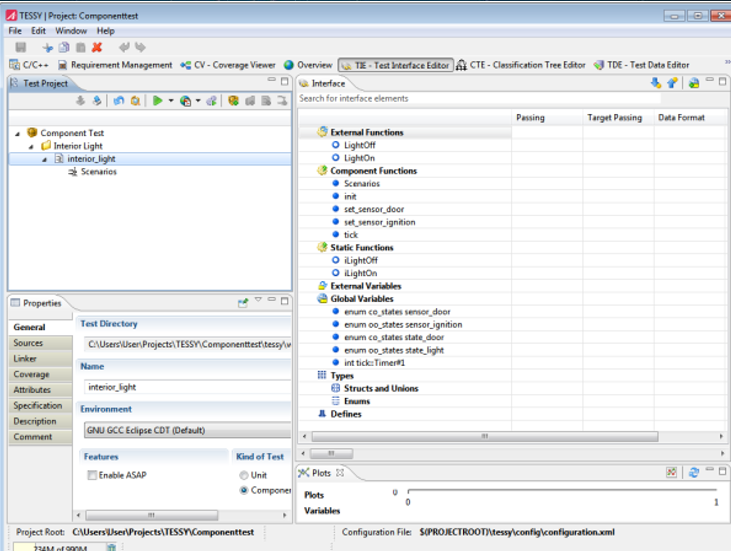Select the Component radio button

[244, 490]
